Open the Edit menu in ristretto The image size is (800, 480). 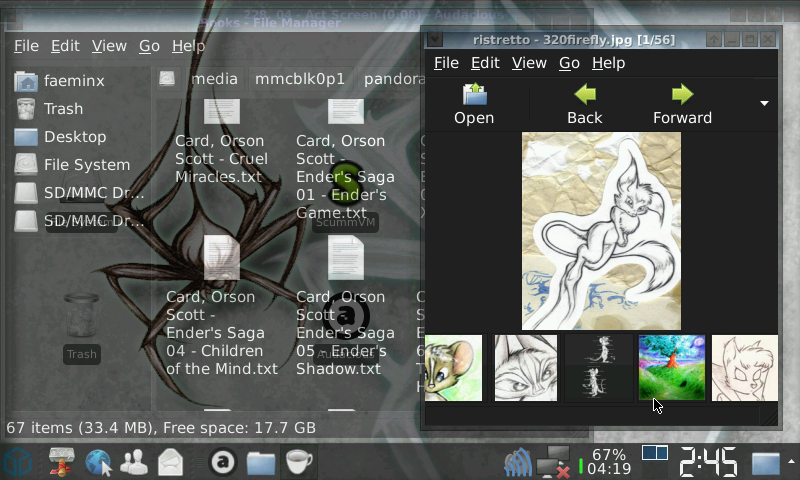(485, 63)
